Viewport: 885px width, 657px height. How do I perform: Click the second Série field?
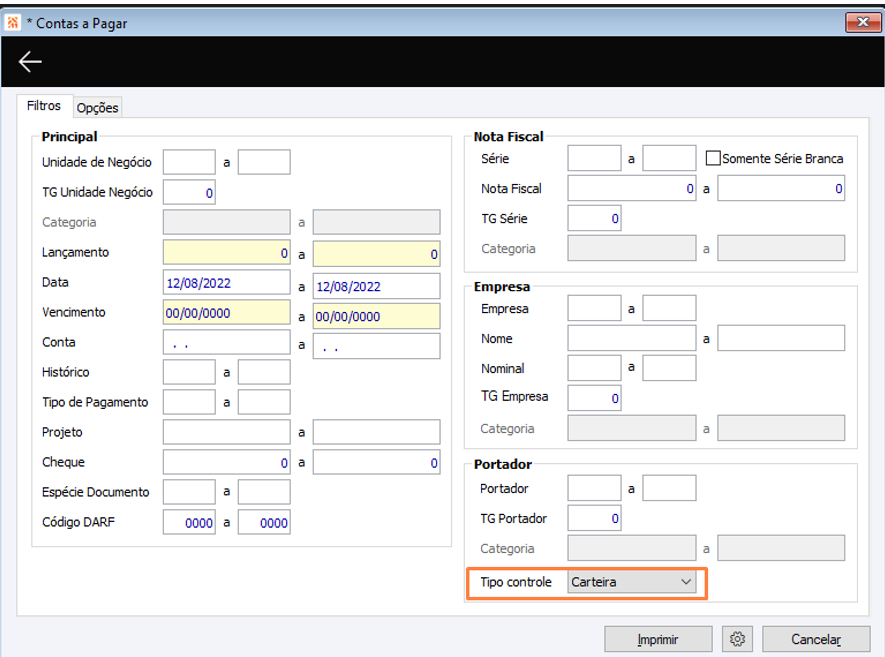(x=669, y=158)
